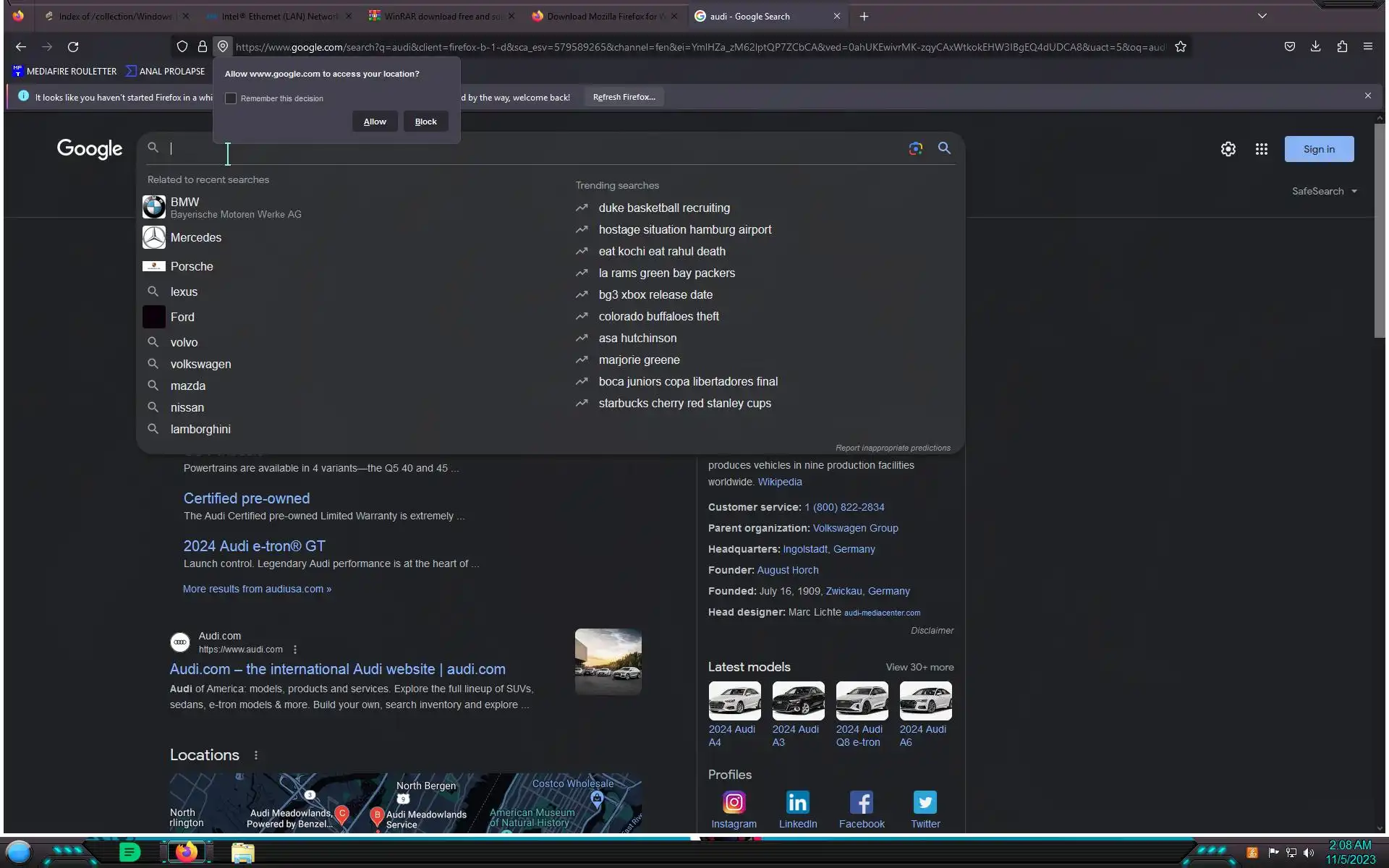Open Firefox downloads panel icon
The height and width of the screenshot is (868, 1389).
pos(1315,47)
